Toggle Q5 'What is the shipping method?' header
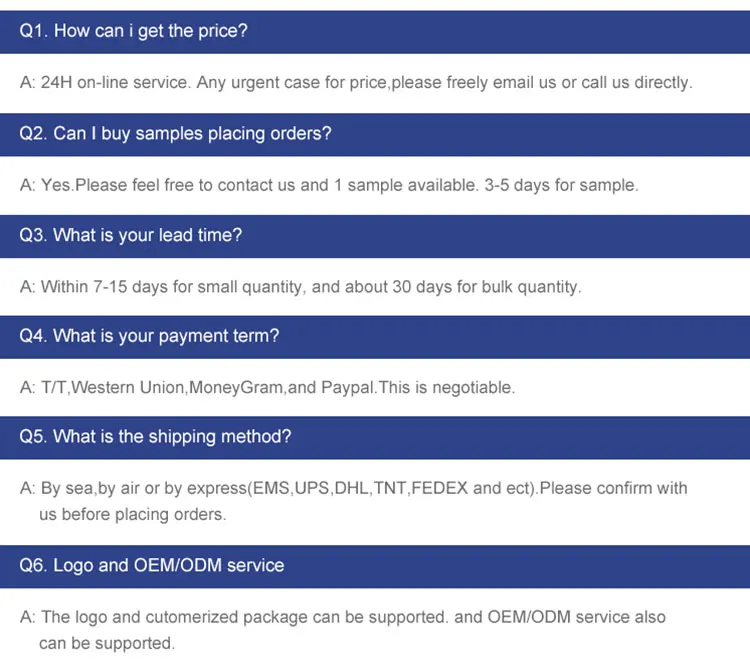 coord(374,438)
